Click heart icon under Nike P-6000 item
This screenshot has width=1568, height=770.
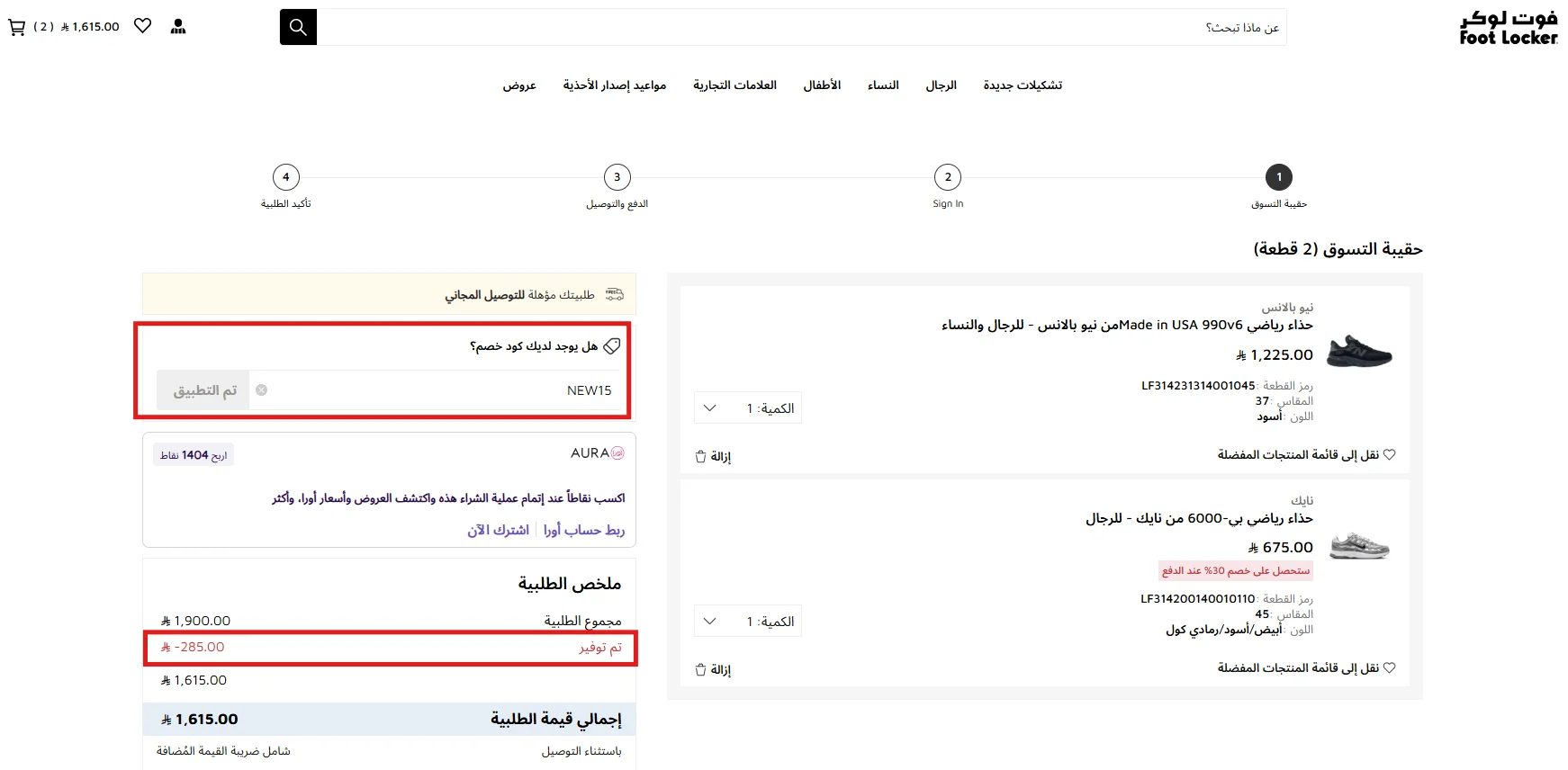coord(1389,668)
